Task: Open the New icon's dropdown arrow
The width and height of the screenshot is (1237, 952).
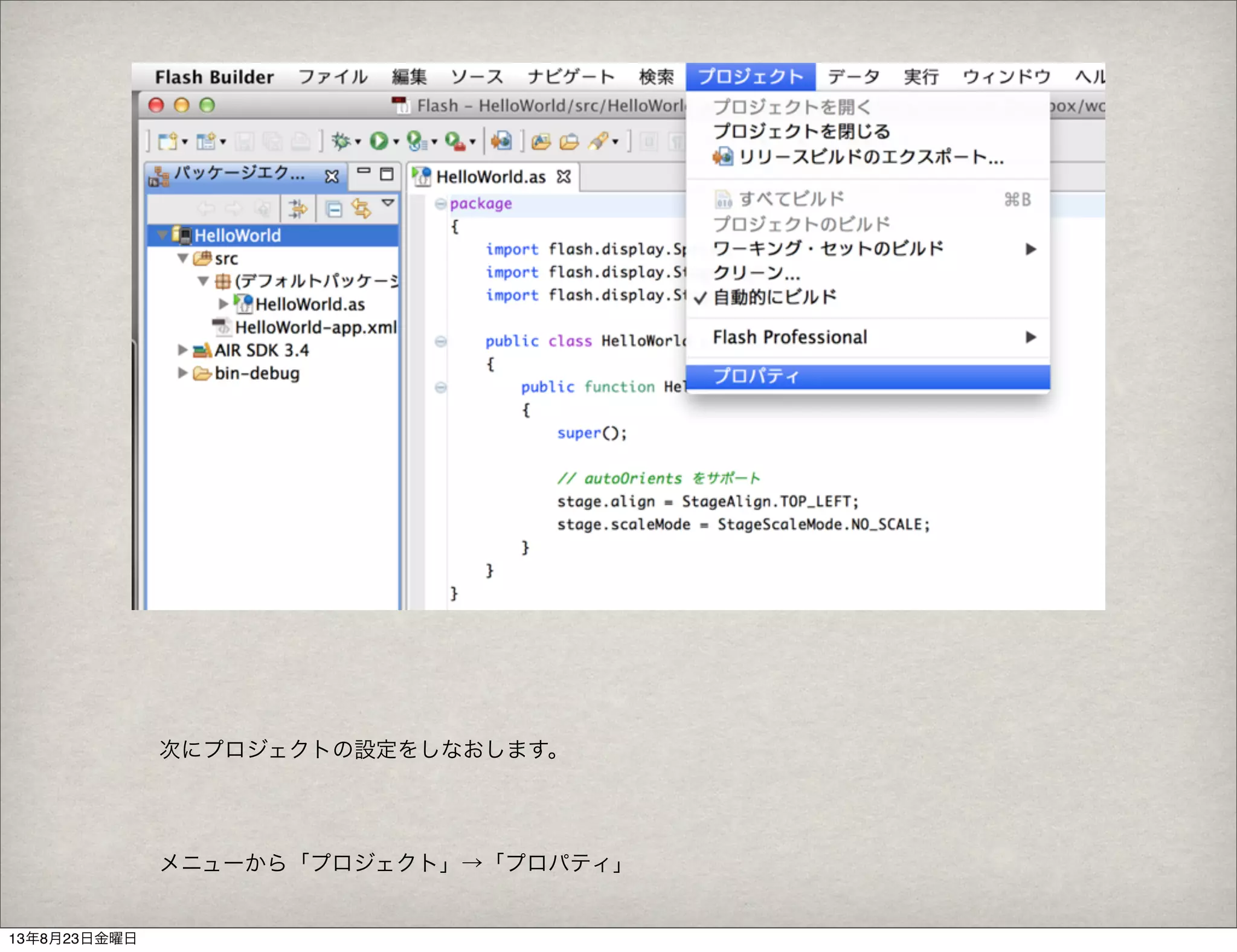Action: (185, 142)
